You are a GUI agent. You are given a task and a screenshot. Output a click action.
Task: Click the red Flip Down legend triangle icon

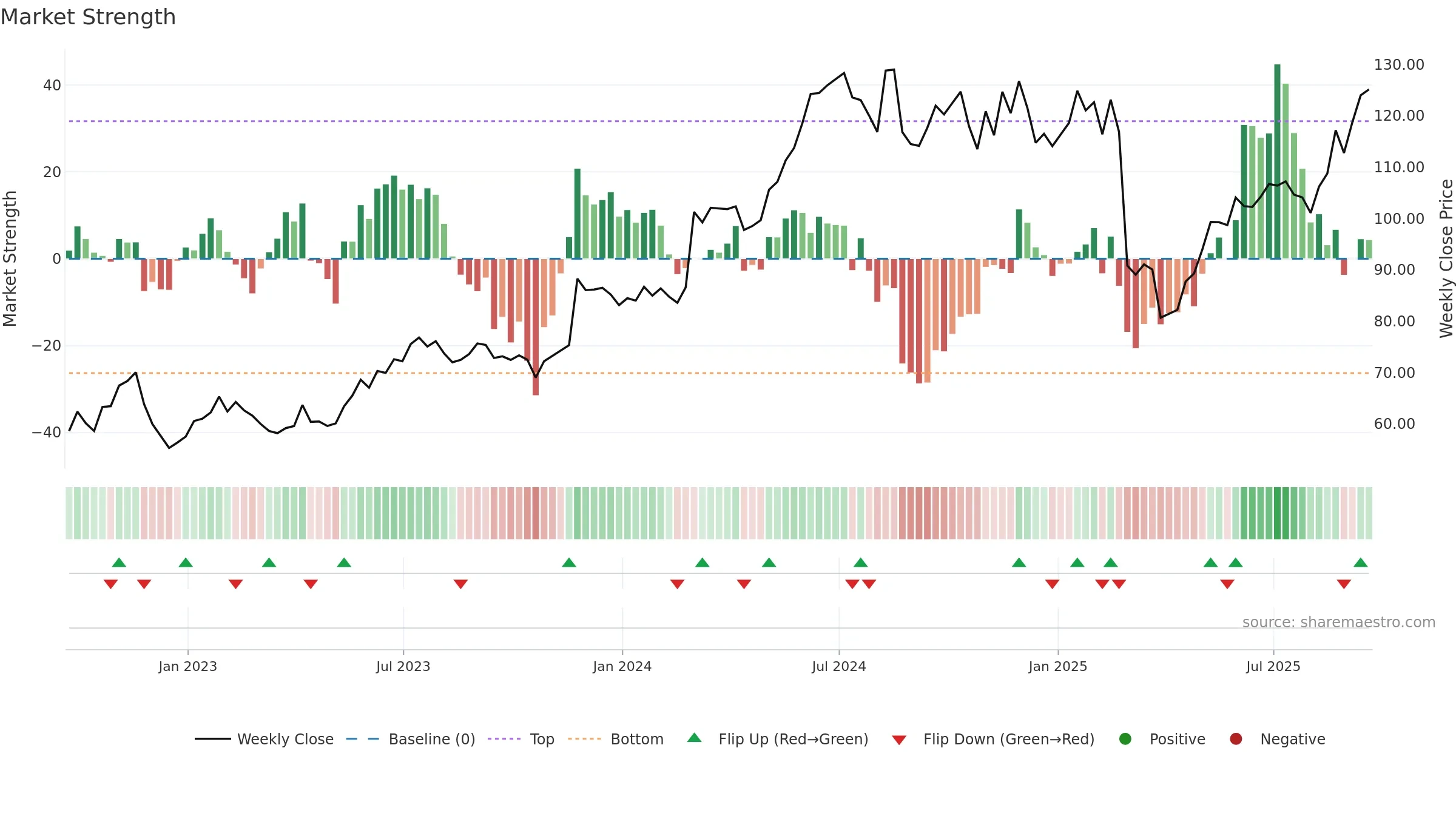click(899, 740)
